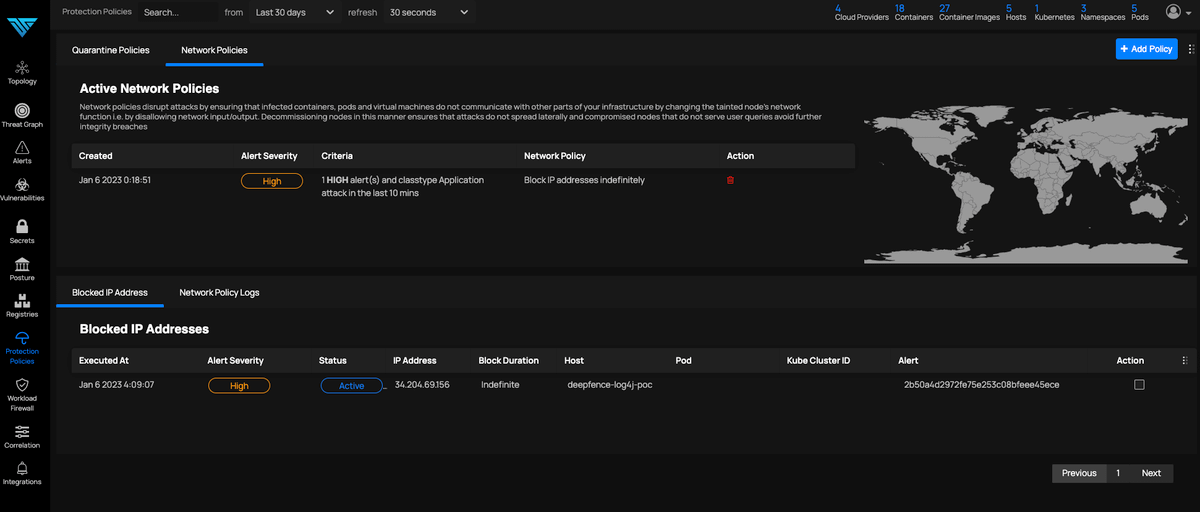This screenshot has height=512, width=1200.
Task: Click the Add Policy button
Action: 1146,49
